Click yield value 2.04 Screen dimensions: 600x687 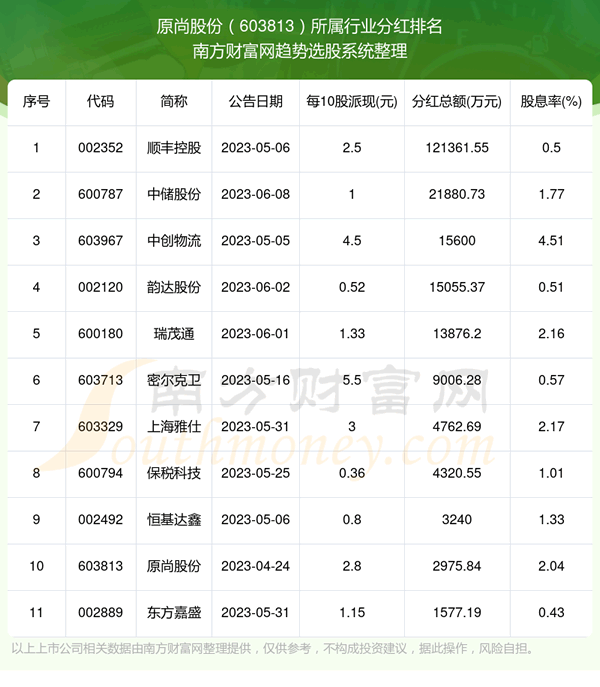[x=551, y=566]
